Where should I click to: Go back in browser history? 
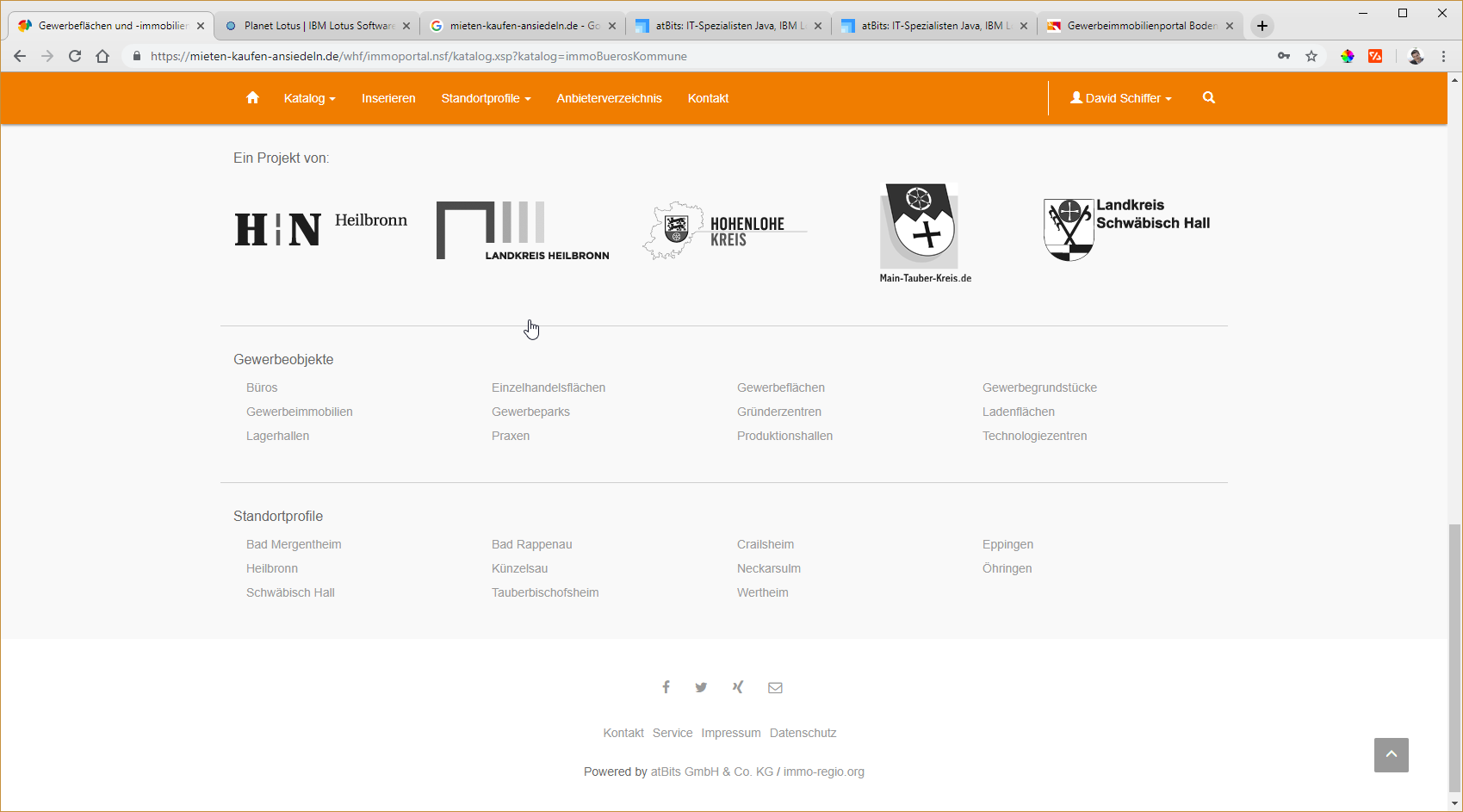pyautogui.click(x=20, y=56)
